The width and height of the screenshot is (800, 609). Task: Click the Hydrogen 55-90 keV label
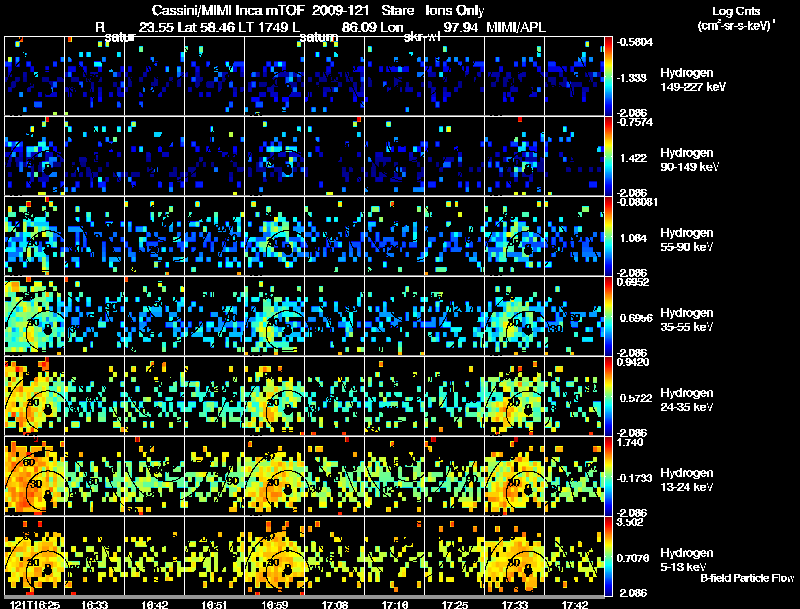[687, 240]
